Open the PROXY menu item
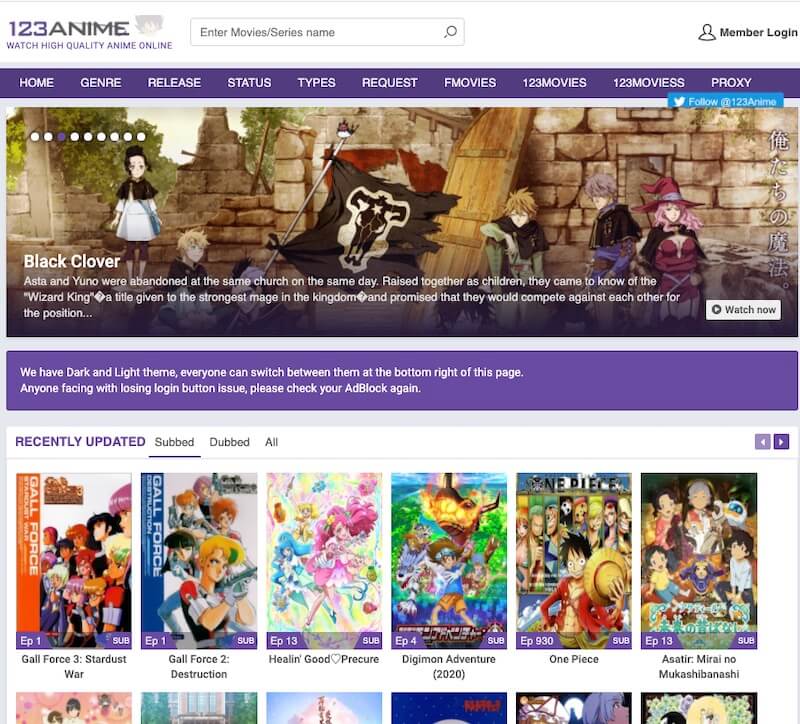Viewport: 800px width, 724px height. [x=731, y=83]
